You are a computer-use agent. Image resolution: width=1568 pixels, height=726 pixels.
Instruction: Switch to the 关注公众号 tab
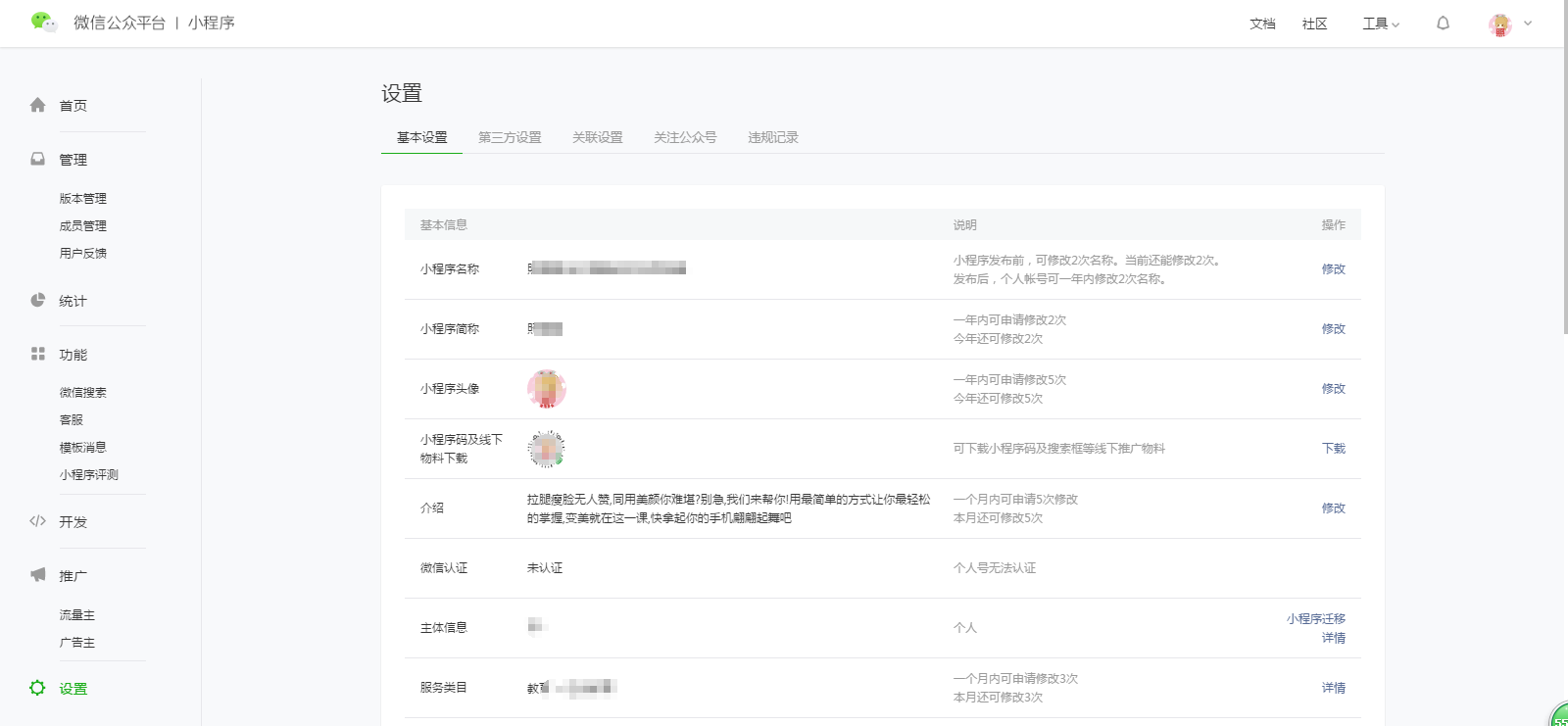685,137
